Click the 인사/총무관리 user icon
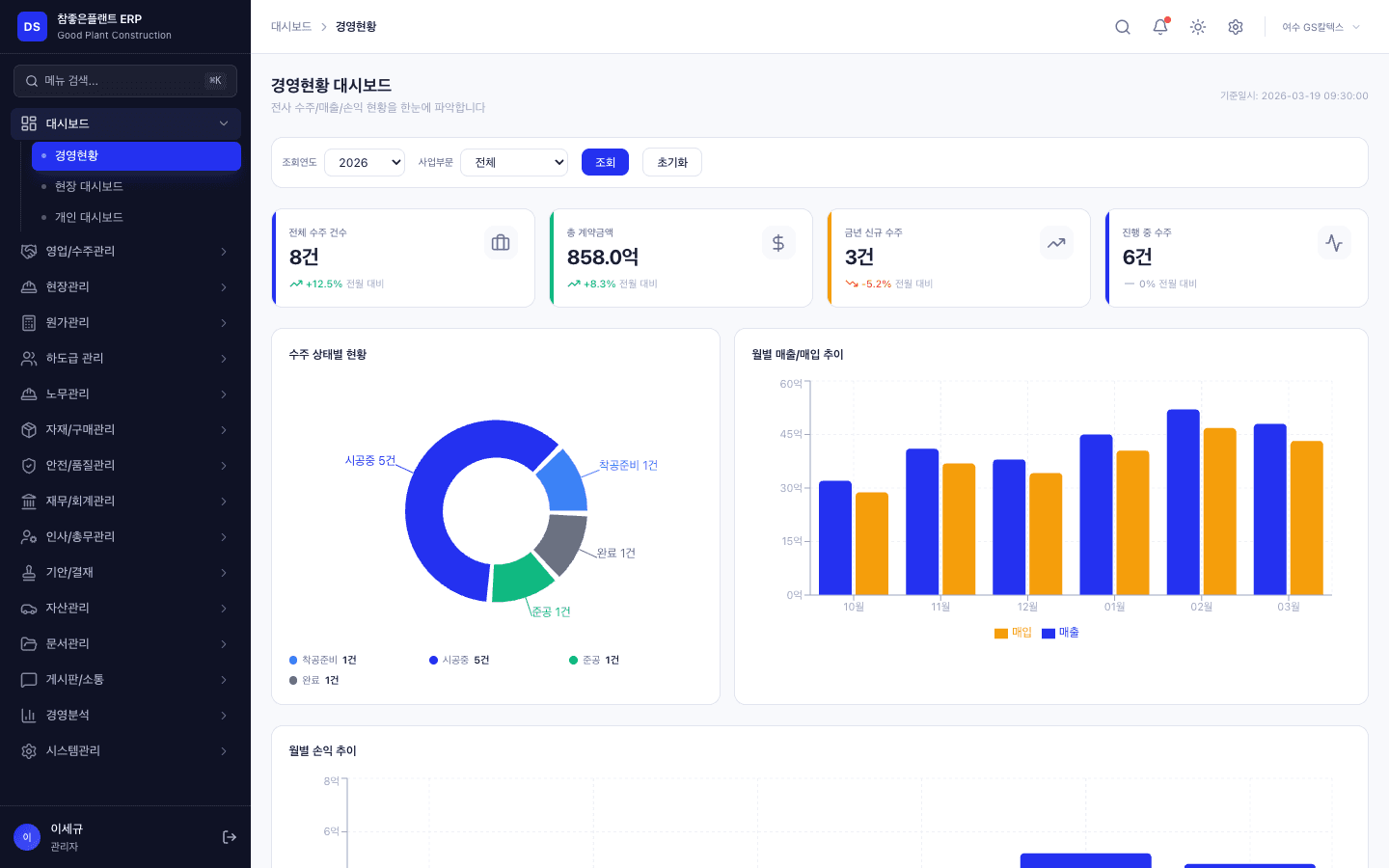 point(29,537)
